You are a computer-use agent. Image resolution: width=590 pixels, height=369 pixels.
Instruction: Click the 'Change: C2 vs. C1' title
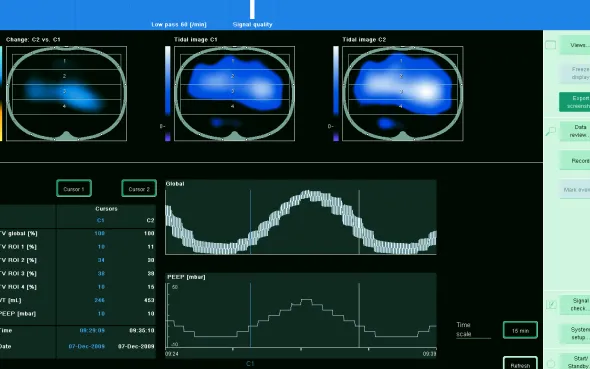tap(33, 39)
